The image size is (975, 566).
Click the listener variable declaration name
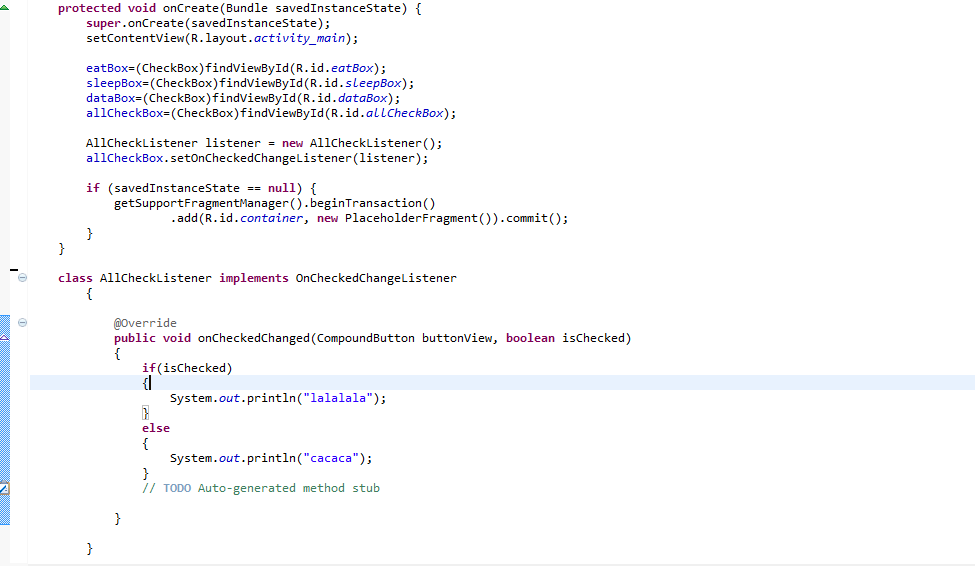tap(233, 144)
